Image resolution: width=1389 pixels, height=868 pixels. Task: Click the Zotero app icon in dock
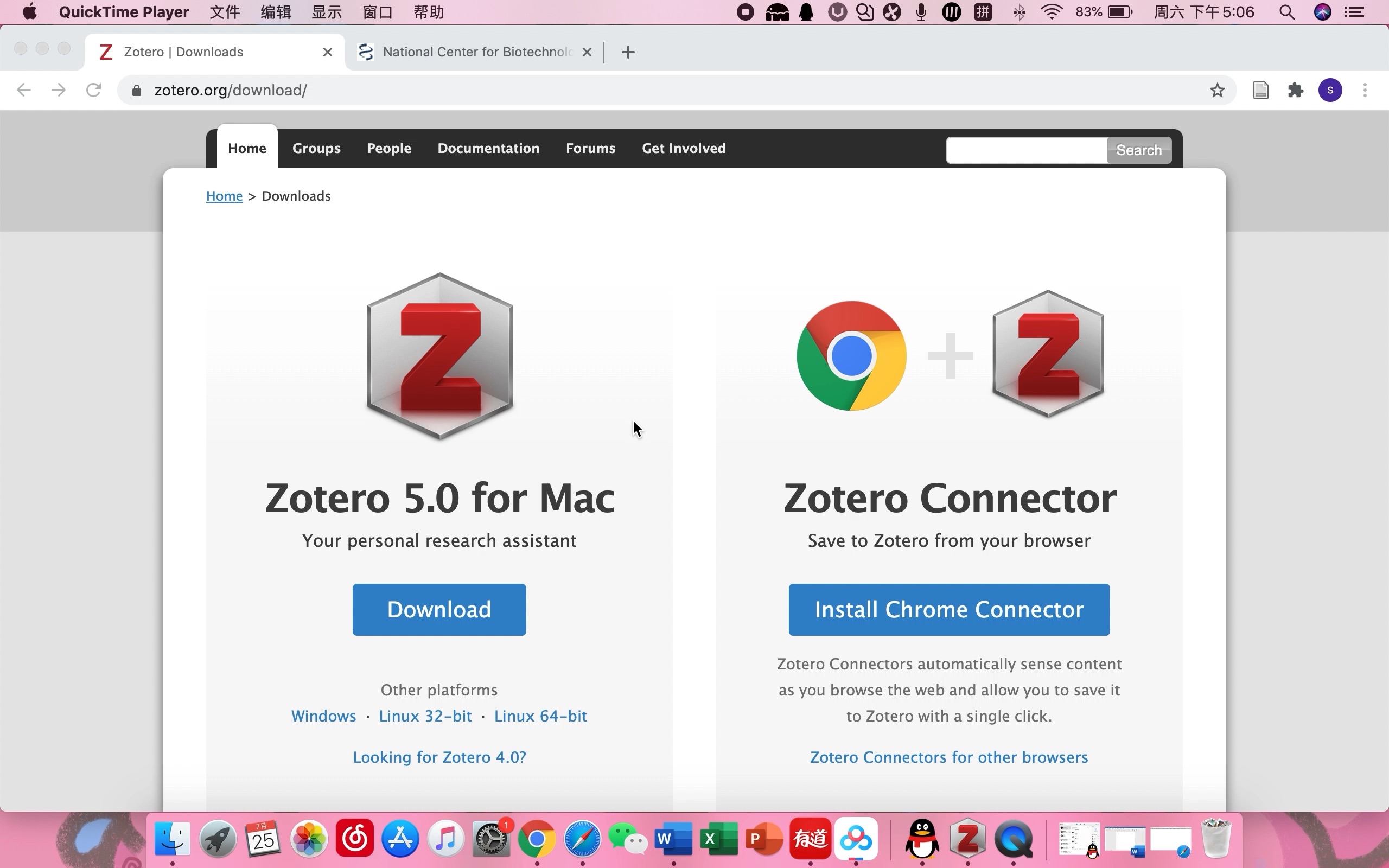(967, 839)
